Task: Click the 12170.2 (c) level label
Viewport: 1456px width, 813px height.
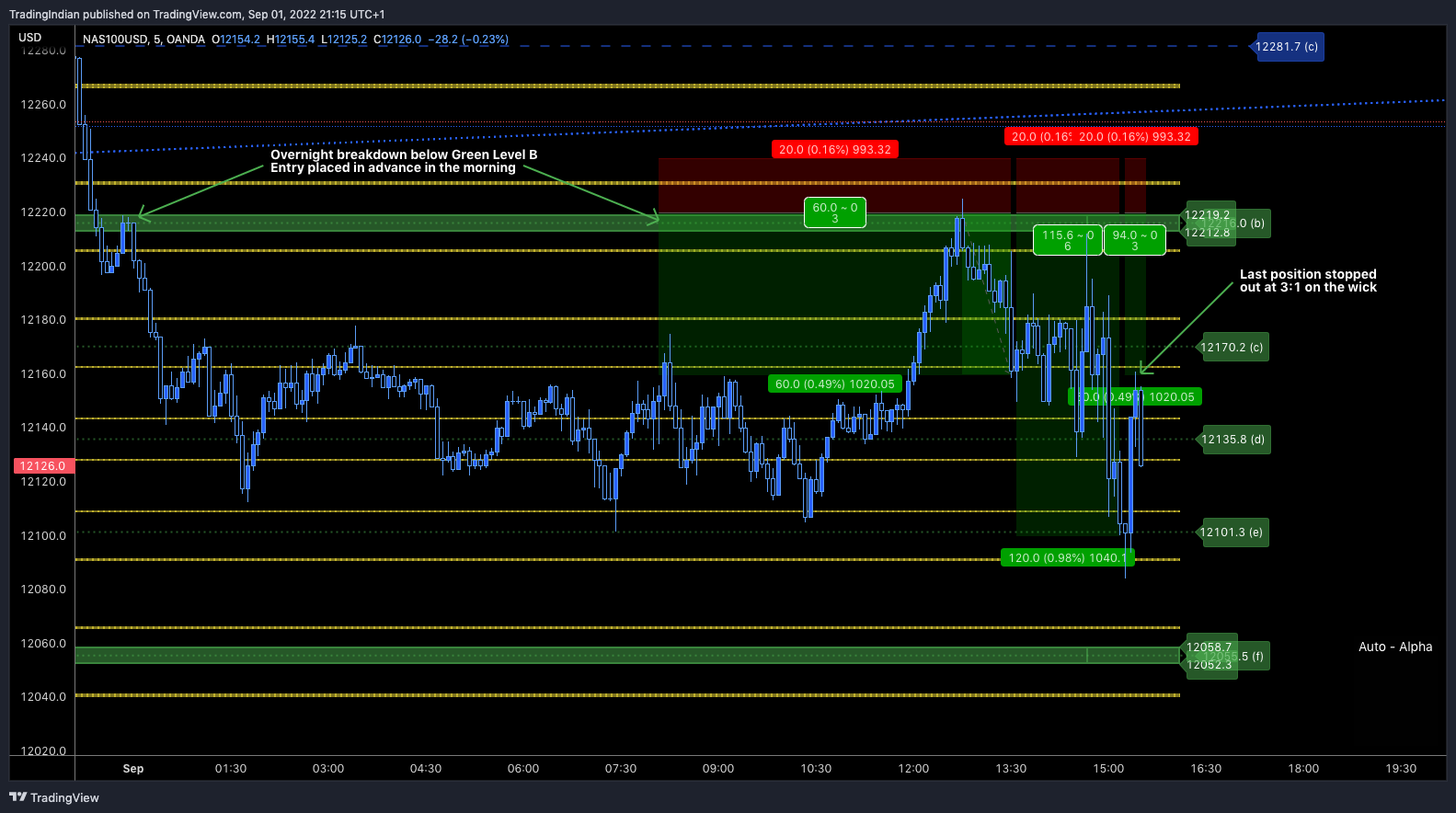Action: 1232,348
